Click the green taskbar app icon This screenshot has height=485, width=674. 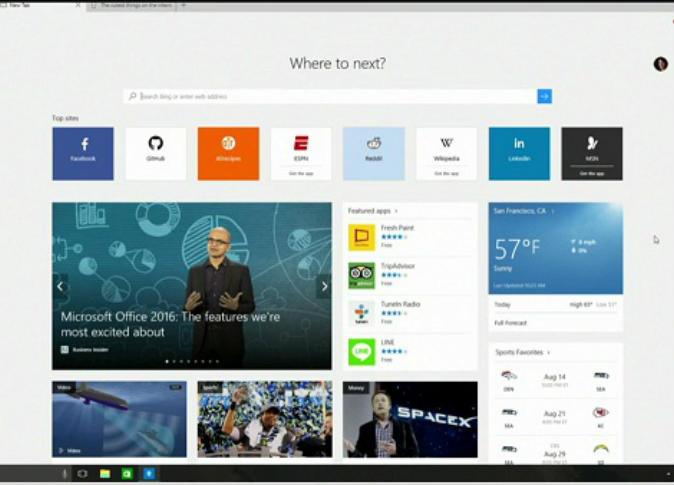click(127, 473)
